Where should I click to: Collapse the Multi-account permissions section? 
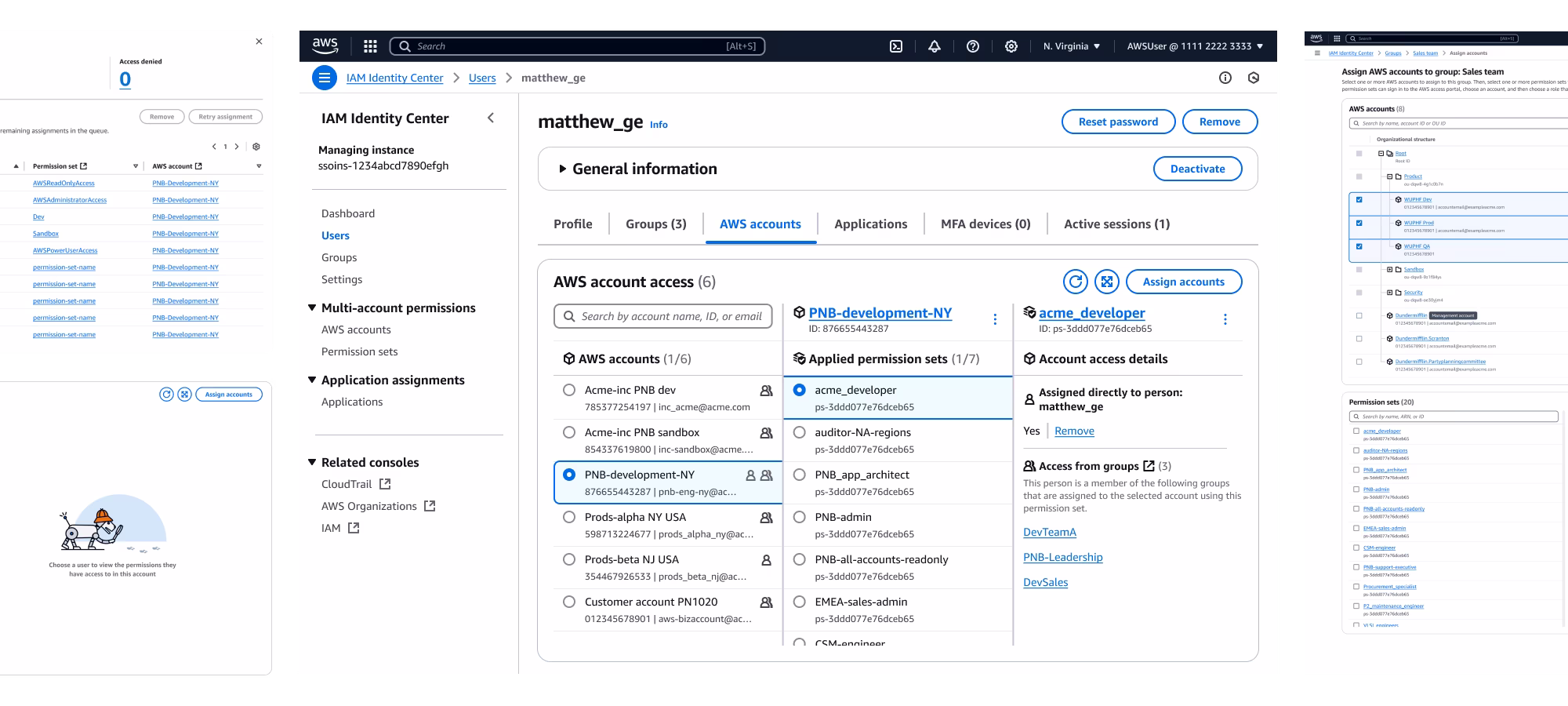(313, 308)
